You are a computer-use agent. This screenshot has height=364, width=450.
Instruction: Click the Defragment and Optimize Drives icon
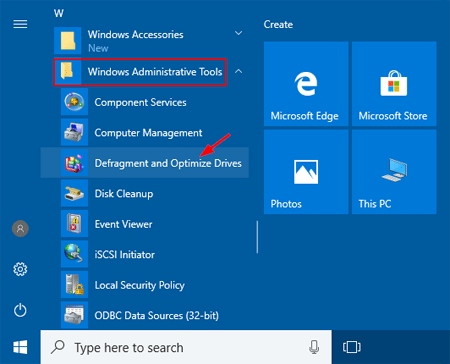click(74, 163)
